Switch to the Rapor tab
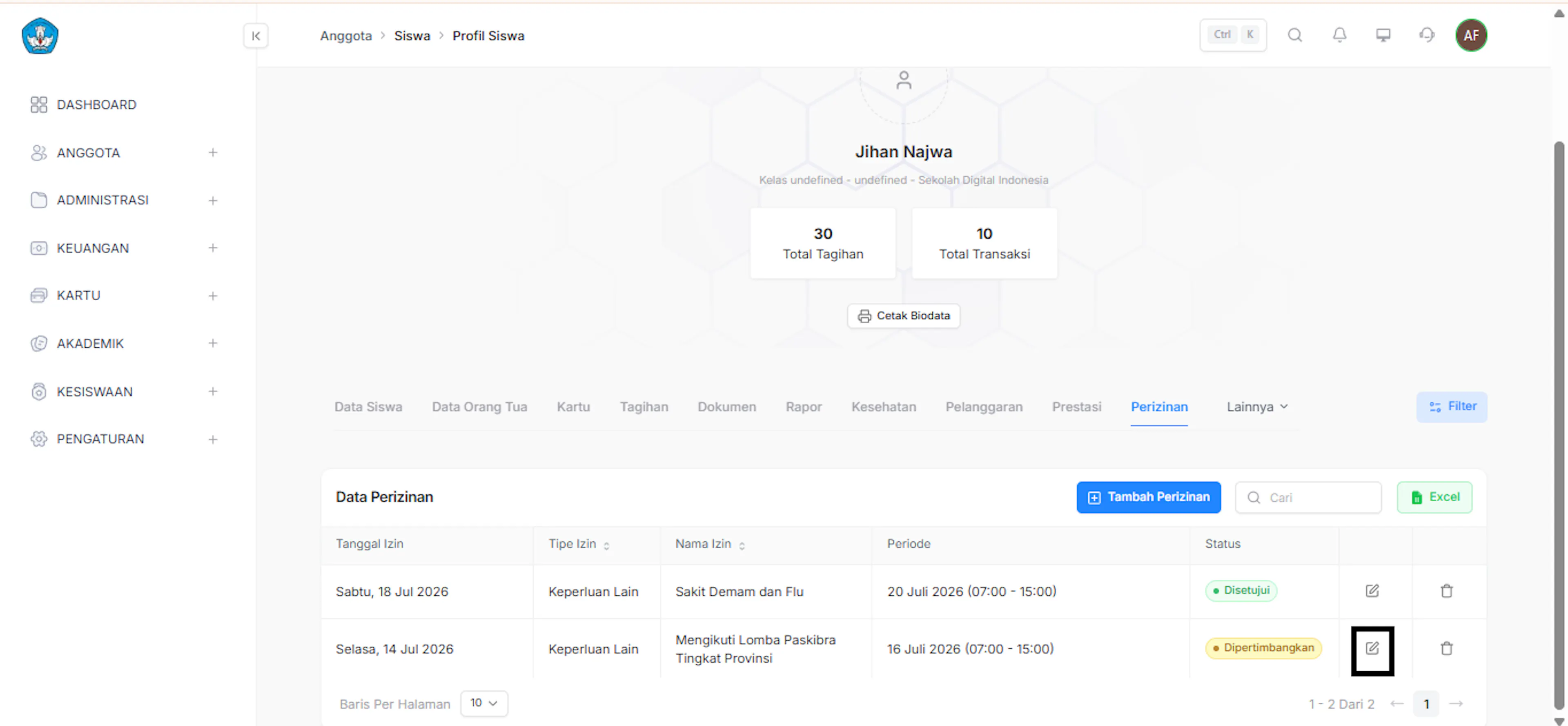1568x726 pixels. 804,407
